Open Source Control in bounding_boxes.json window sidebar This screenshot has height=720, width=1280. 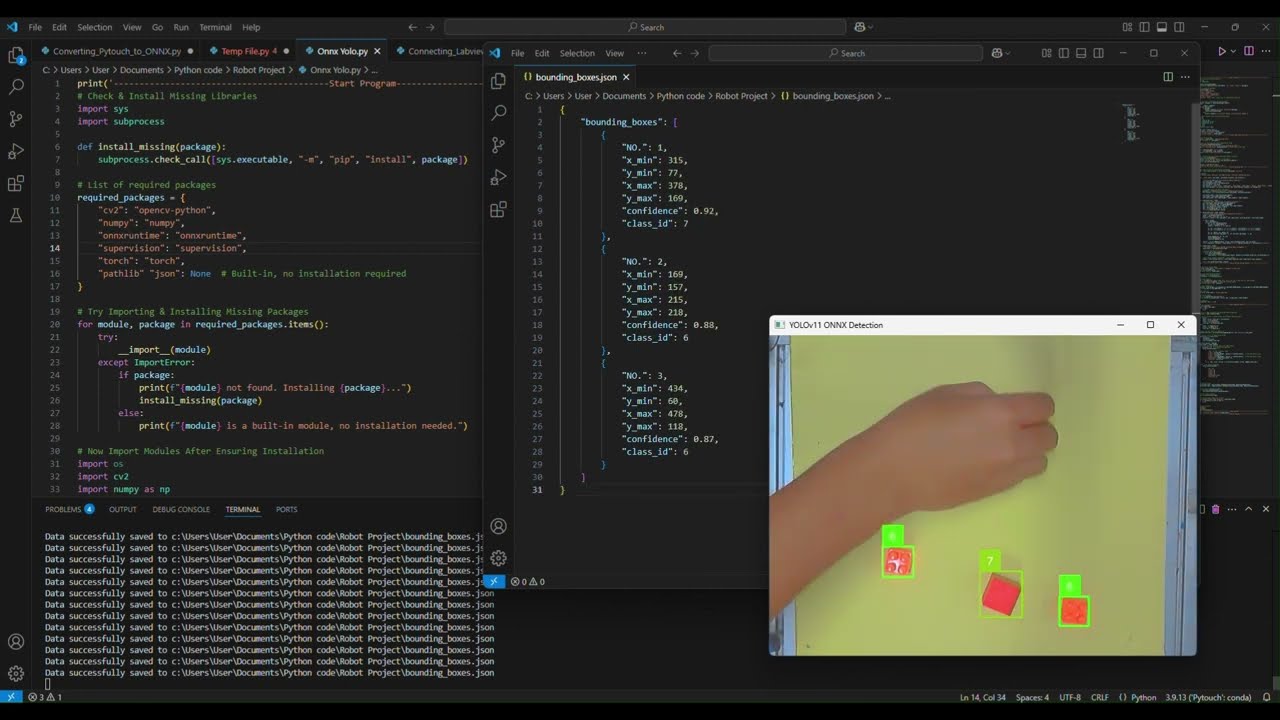[x=498, y=145]
